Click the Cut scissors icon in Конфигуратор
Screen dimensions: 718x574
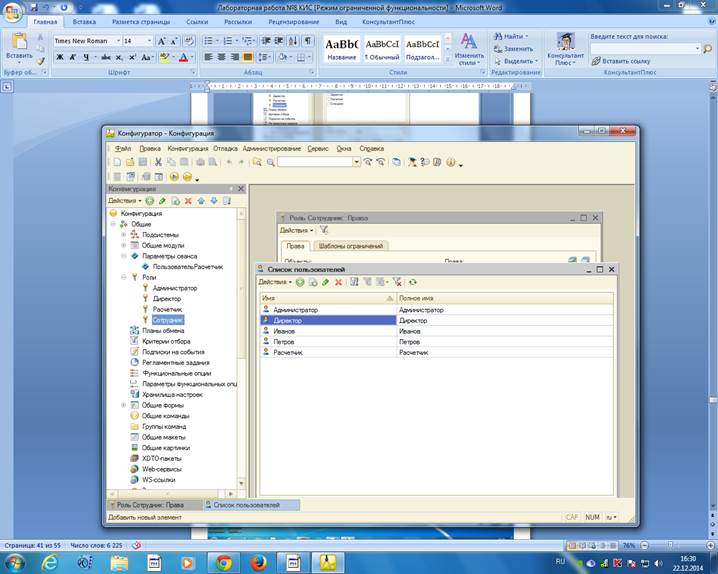coord(158,162)
